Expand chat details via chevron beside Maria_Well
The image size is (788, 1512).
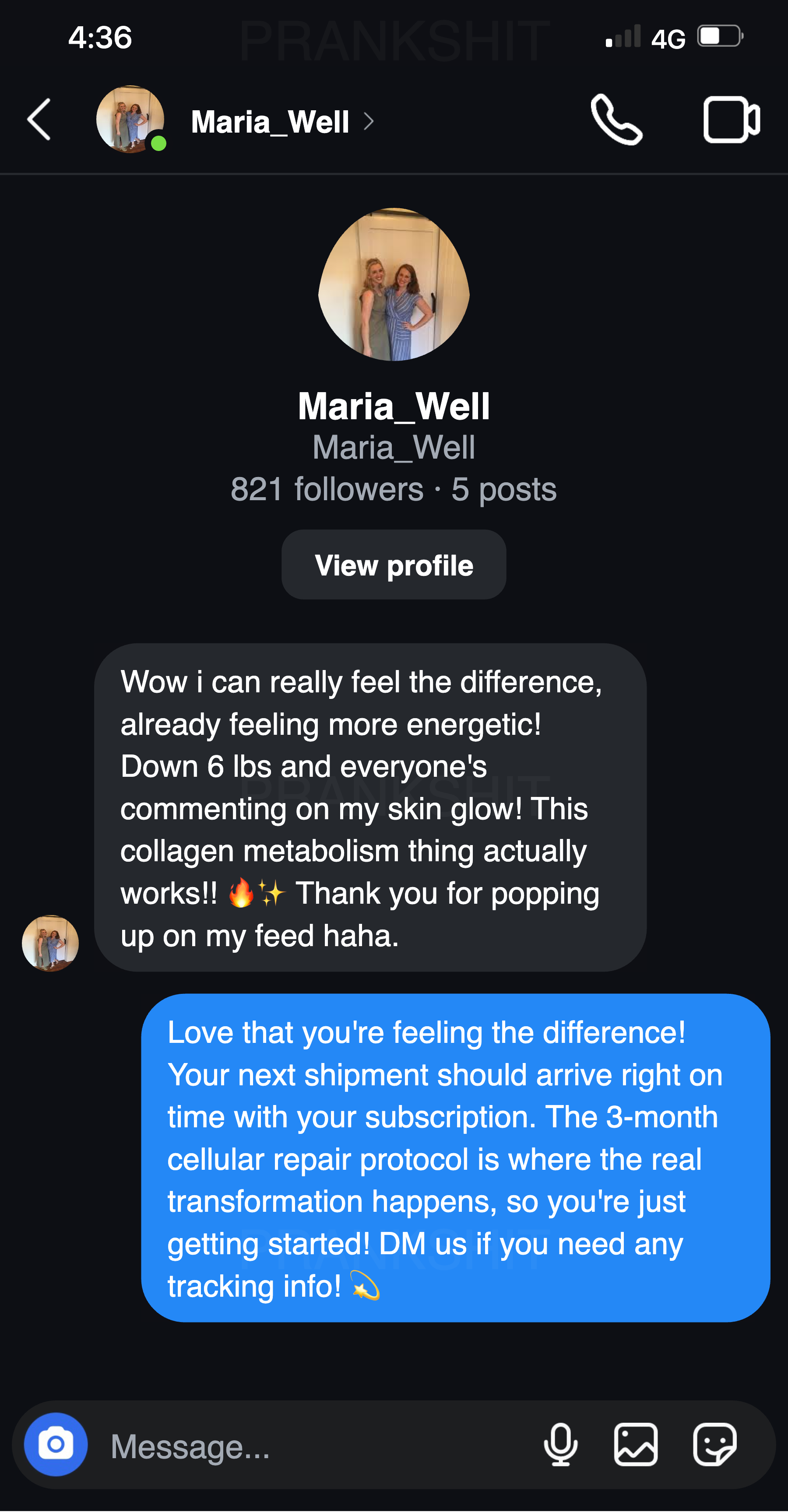click(369, 122)
